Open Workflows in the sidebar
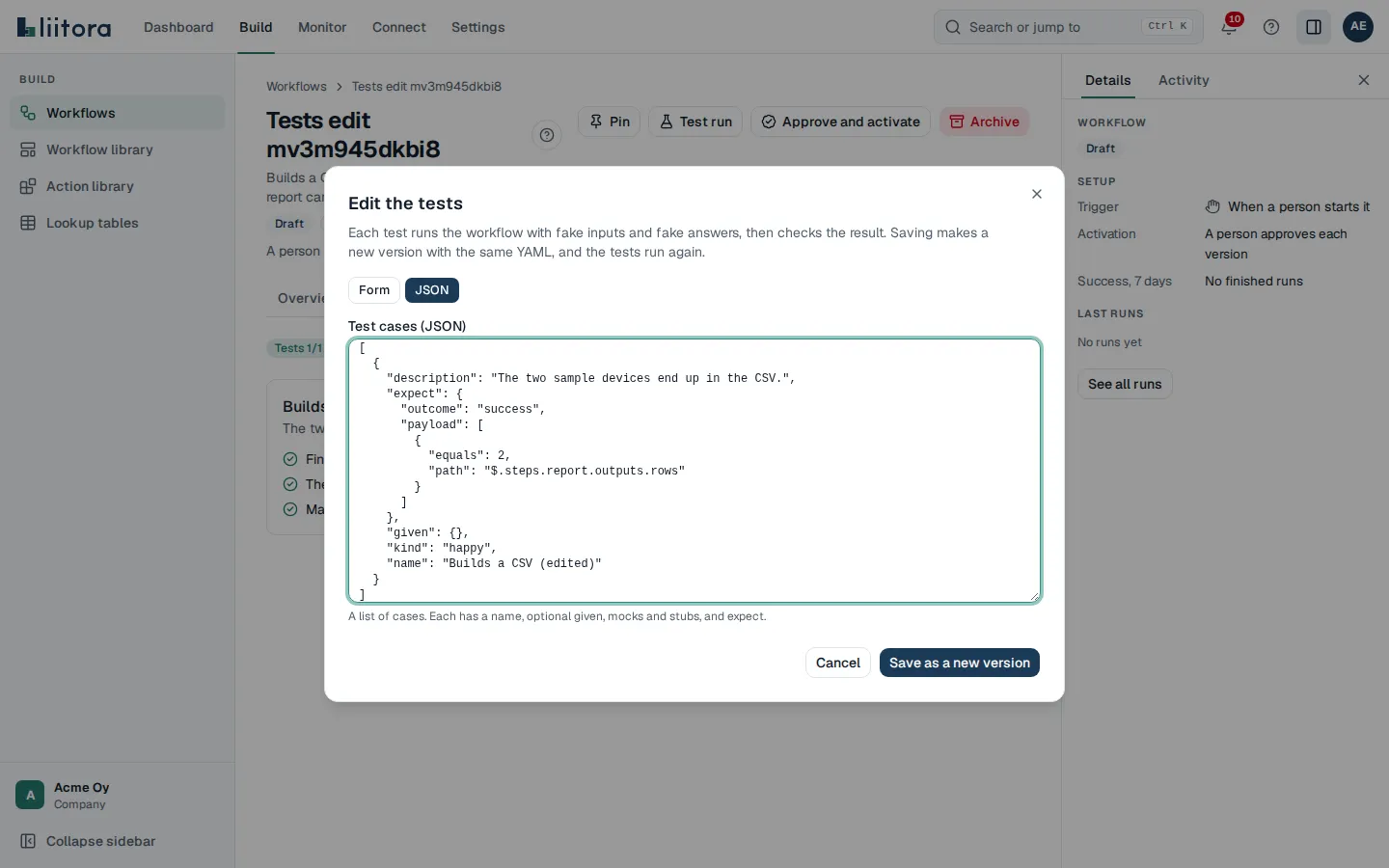This screenshot has width=1389, height=868. pos(118,113)
